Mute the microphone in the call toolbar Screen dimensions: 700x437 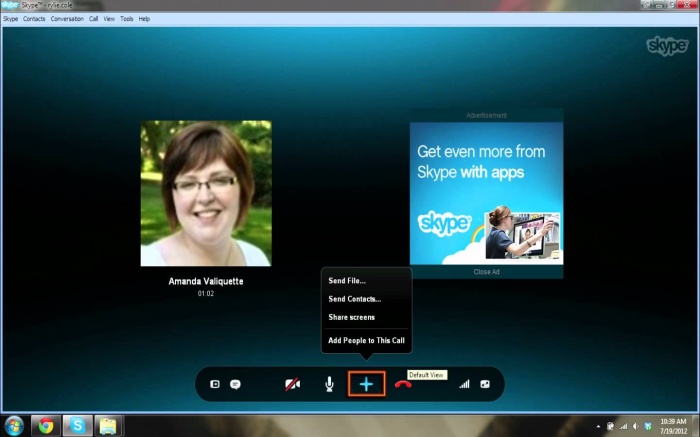point(329,384)
